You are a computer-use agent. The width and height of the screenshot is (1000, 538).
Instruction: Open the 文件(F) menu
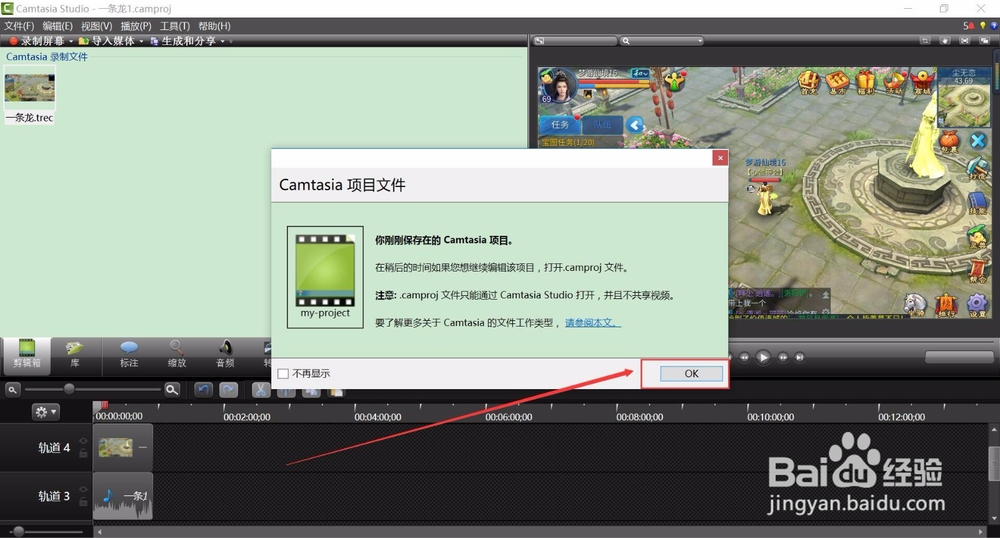tap(19, 26)
